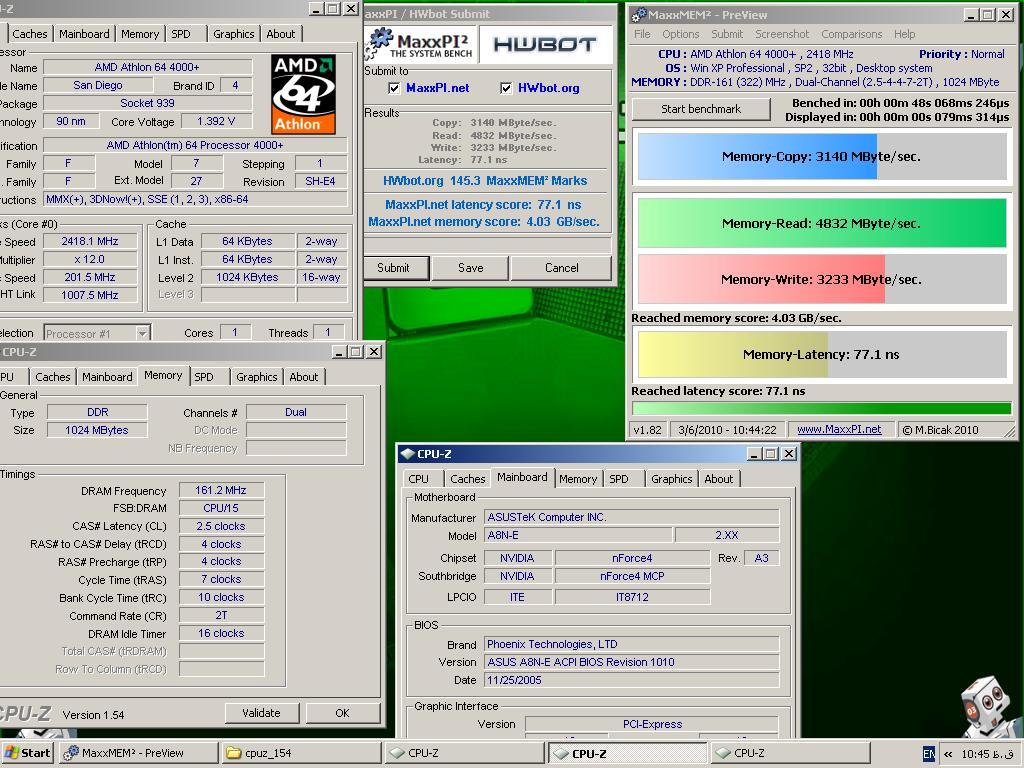Click the motherboard Model A8N-E field
This screenshot has width=1024, height=768.
coord(578,536)
